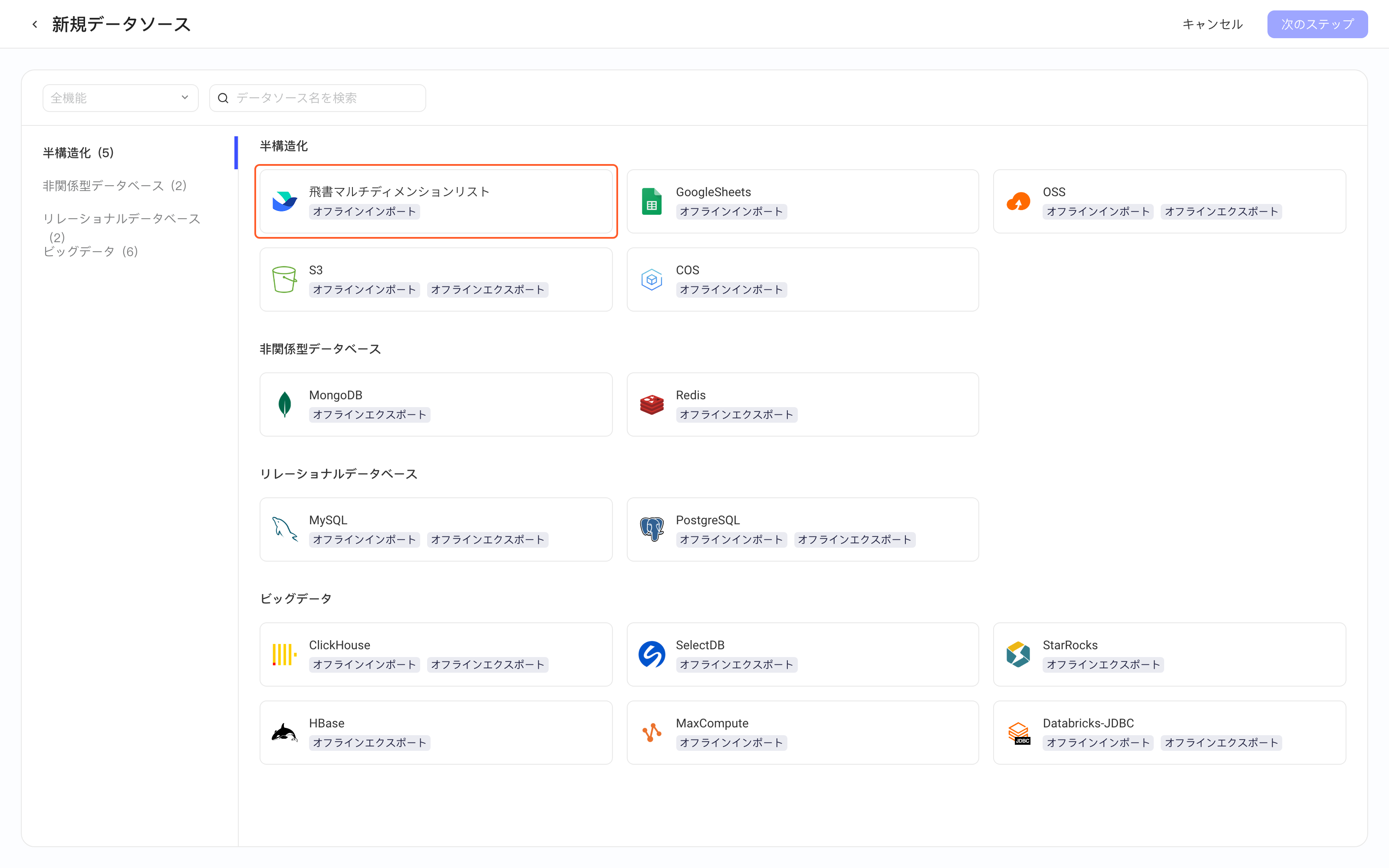This screenshot has height=868, width=1389.
Task: Click the S3 green bucket icon
Action: 285,279
